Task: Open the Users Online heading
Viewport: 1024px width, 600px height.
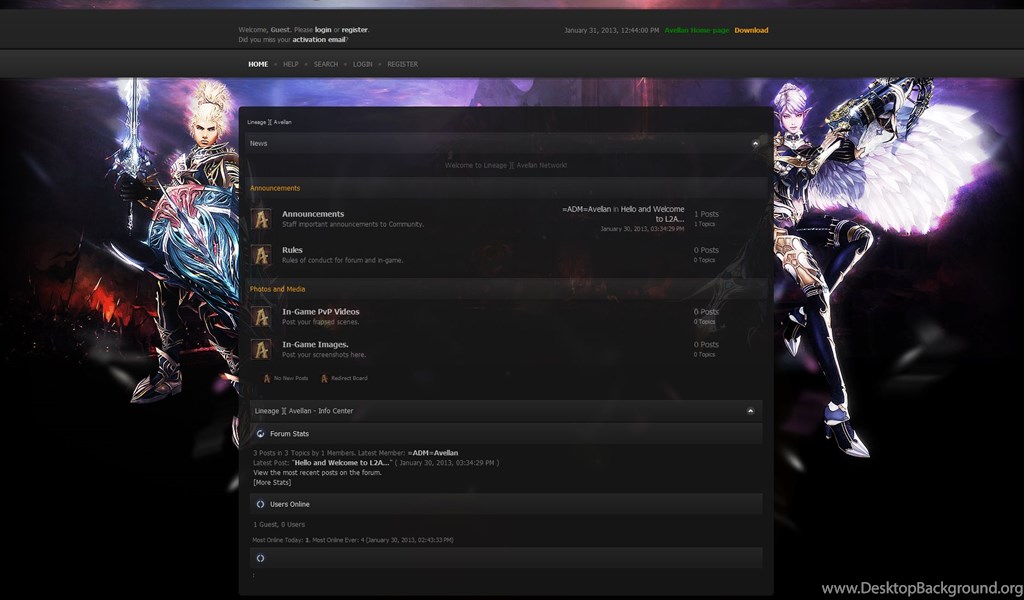Action: tap(289, 504)
